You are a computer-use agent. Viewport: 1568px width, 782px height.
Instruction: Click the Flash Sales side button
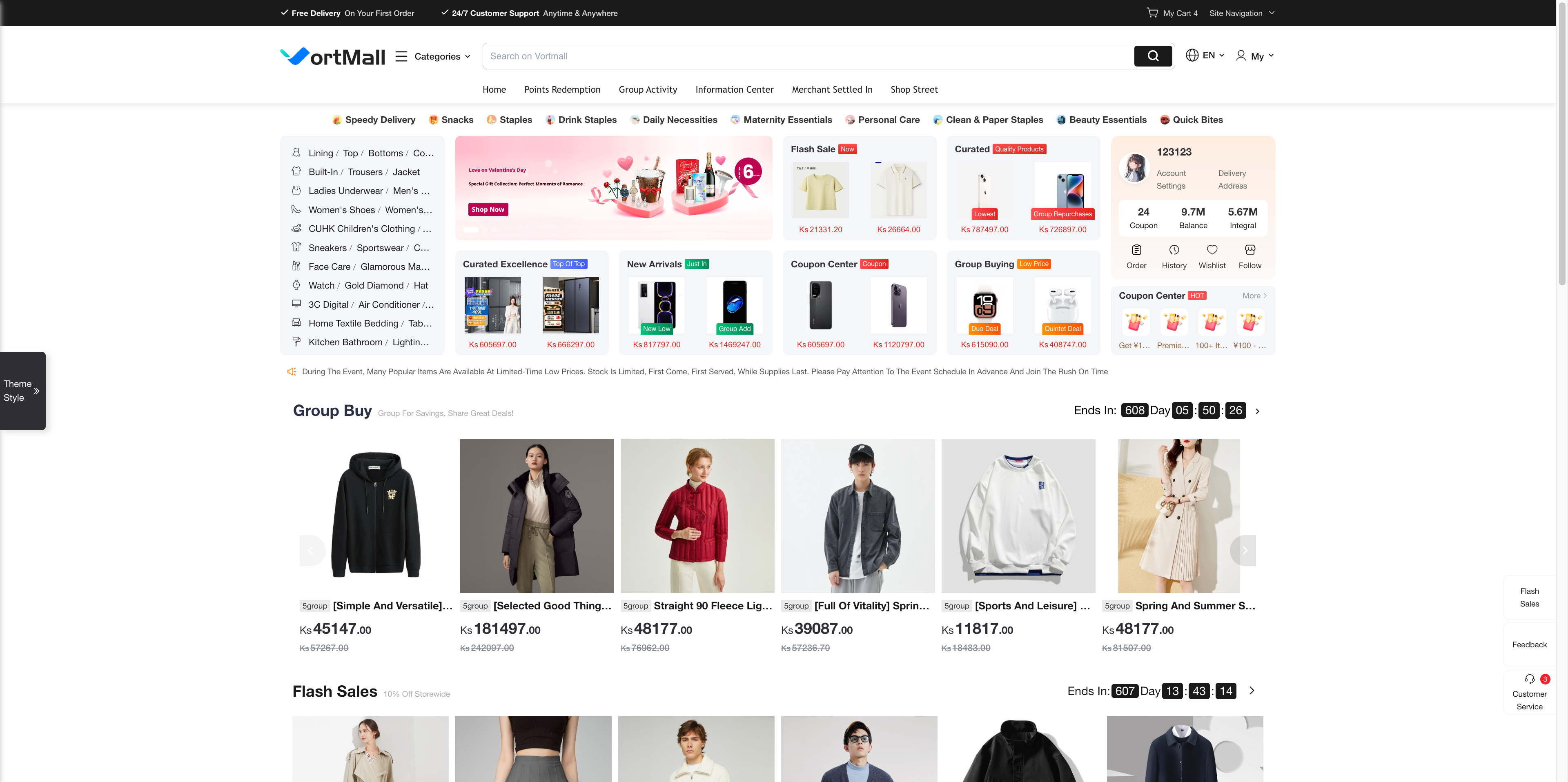[x=1529, y=598]
